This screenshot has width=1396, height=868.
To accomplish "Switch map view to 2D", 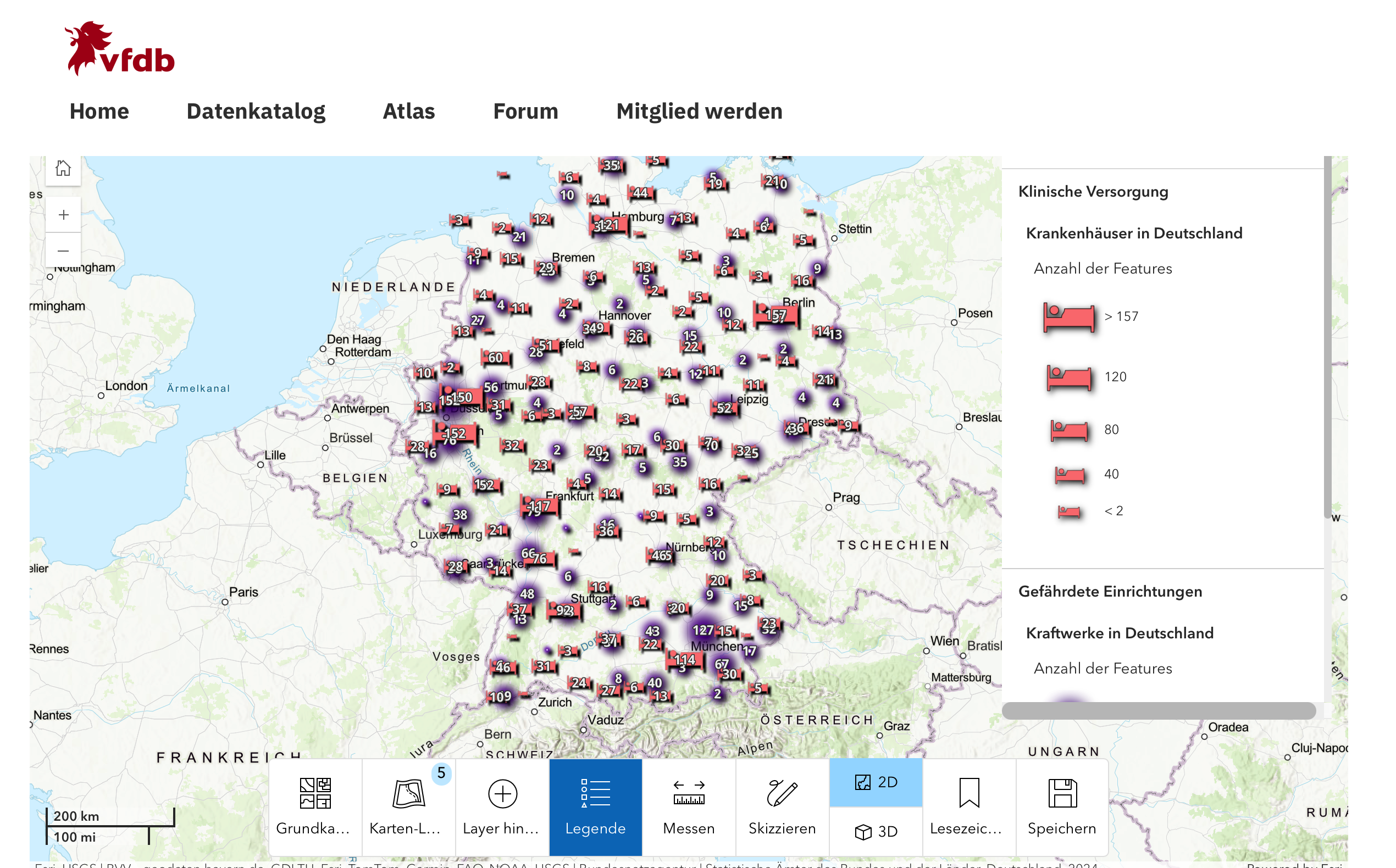I will pyautogui.click(x=876, y=782).
